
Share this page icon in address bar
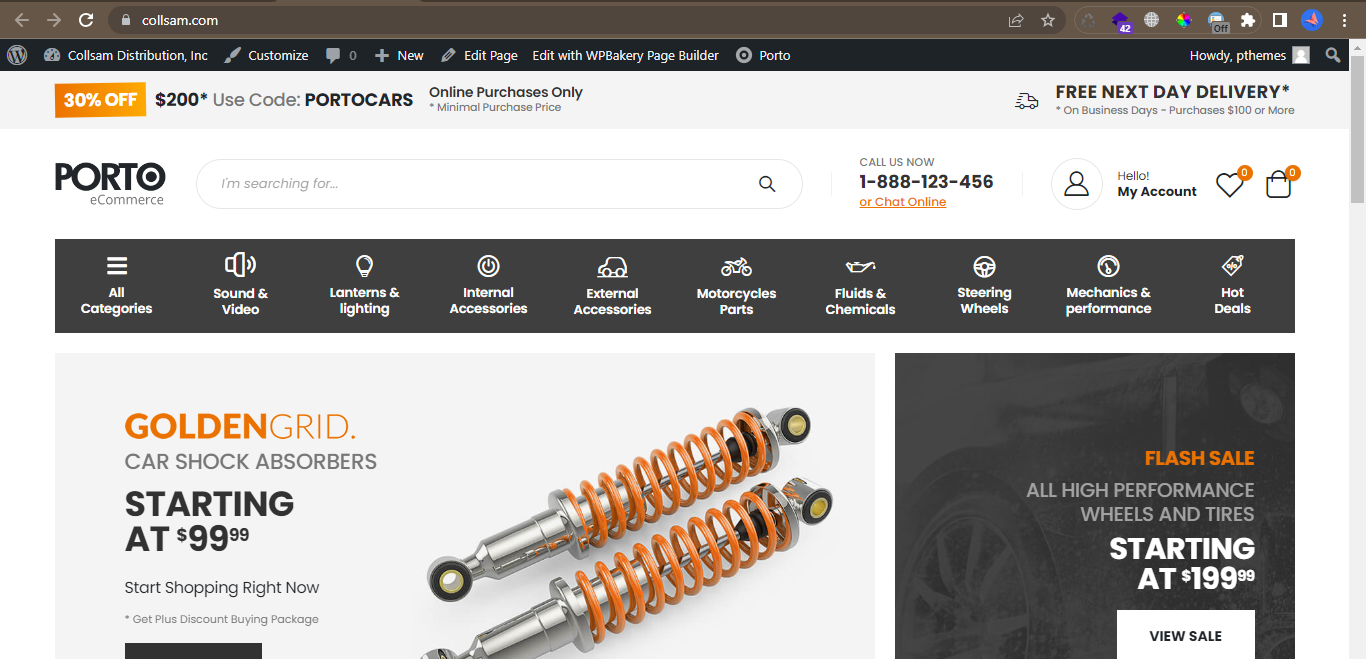1016,20
